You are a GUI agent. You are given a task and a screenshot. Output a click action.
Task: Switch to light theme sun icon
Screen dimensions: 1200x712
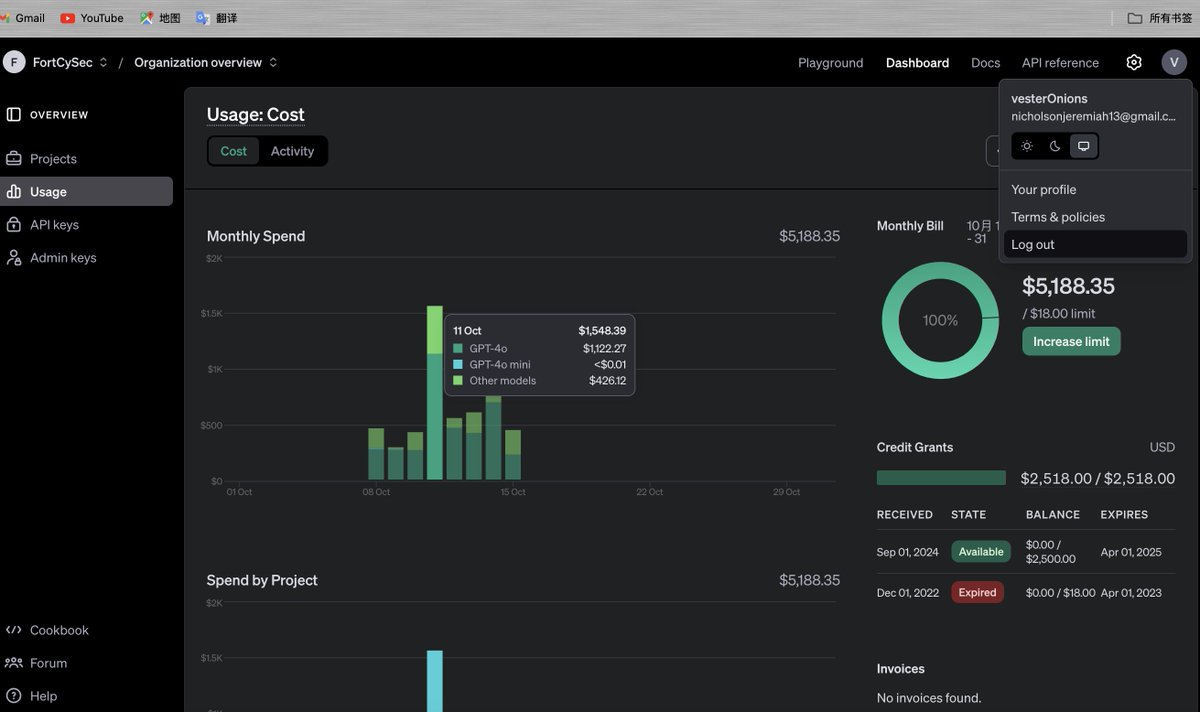pos(1027,146)
